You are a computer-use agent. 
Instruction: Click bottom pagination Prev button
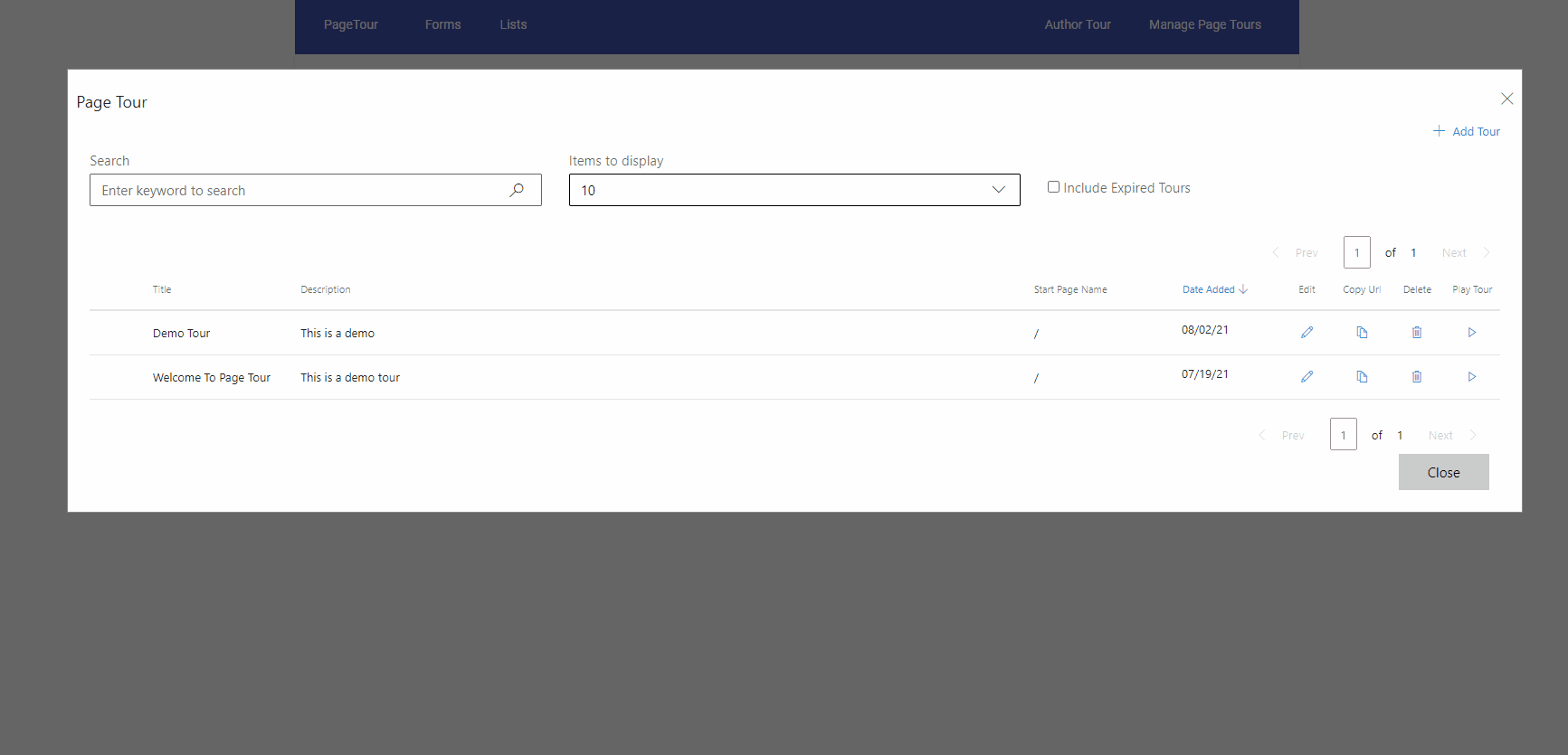tap(1282, 435)
